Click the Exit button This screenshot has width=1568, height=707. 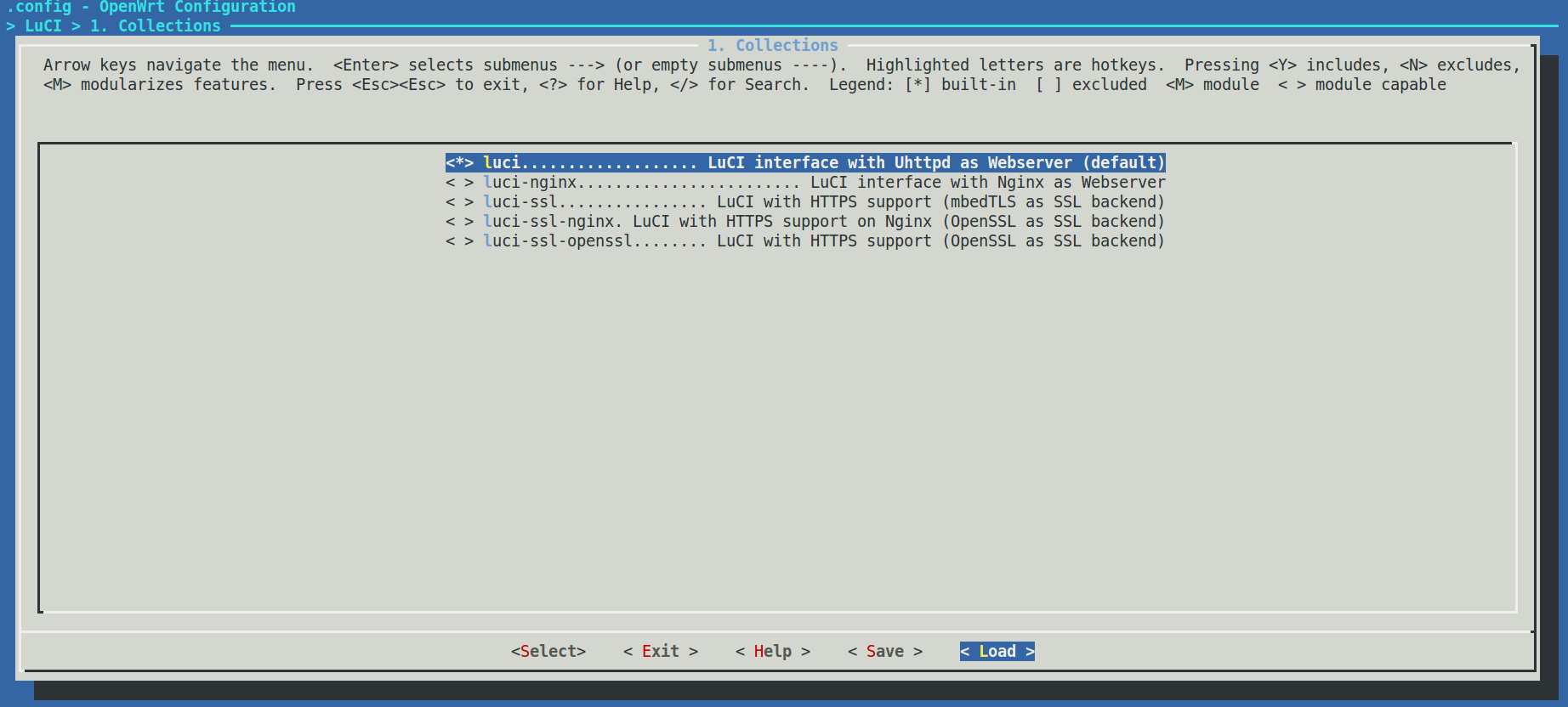tap(661, 651)
